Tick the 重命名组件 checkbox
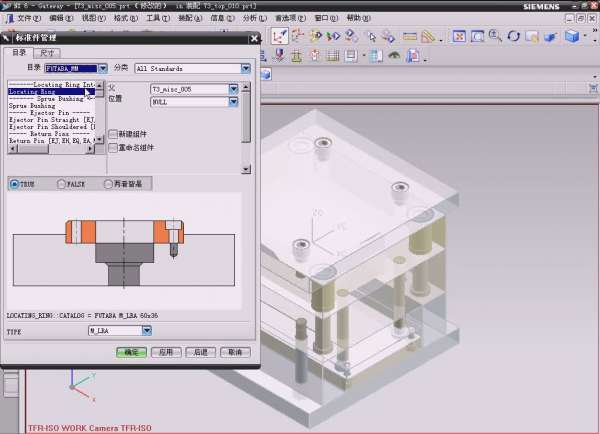Screen dimensions: 600x434 point(112,147)
